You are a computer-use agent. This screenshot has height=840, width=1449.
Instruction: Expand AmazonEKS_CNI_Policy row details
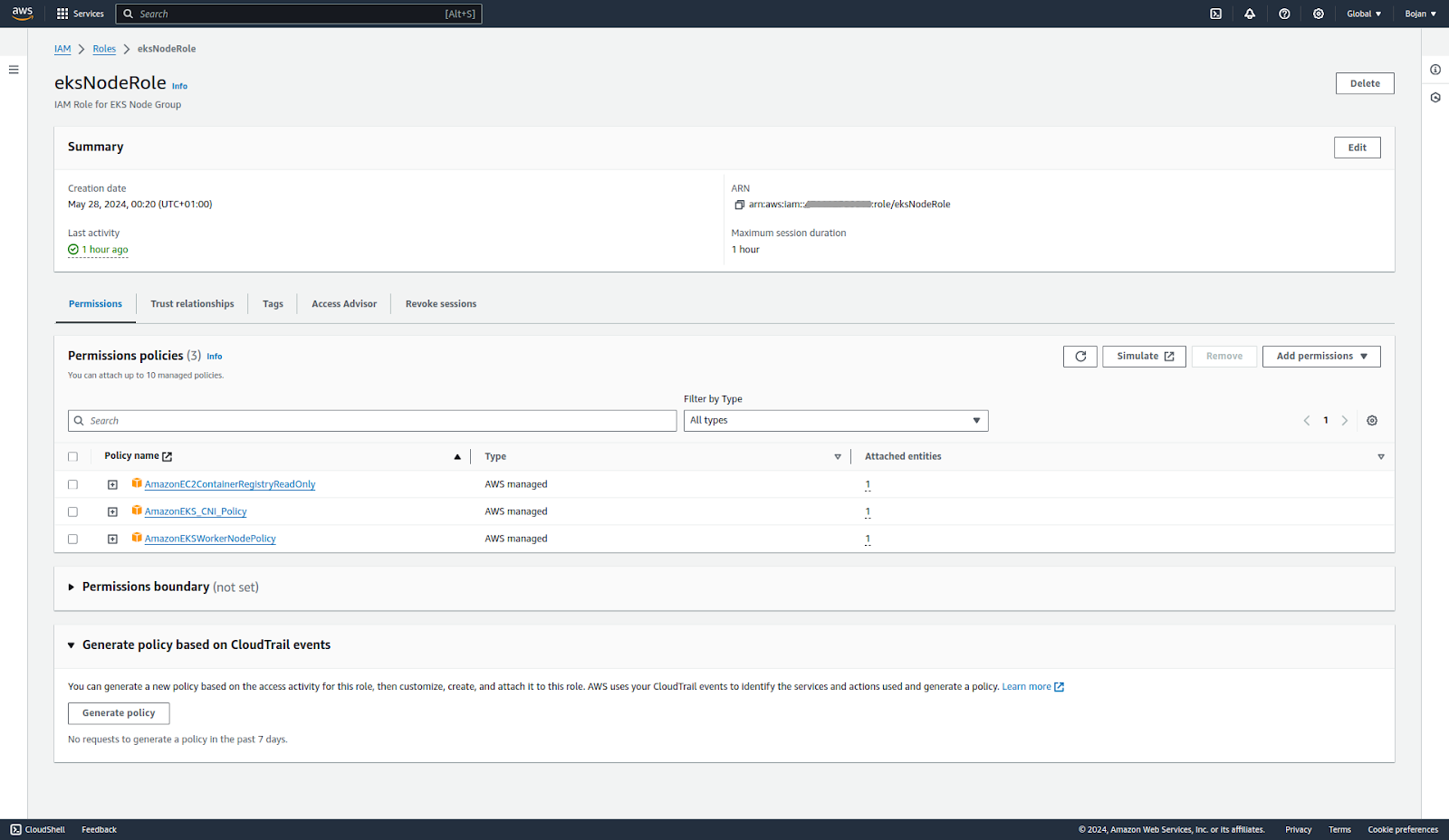pos(112,512)
